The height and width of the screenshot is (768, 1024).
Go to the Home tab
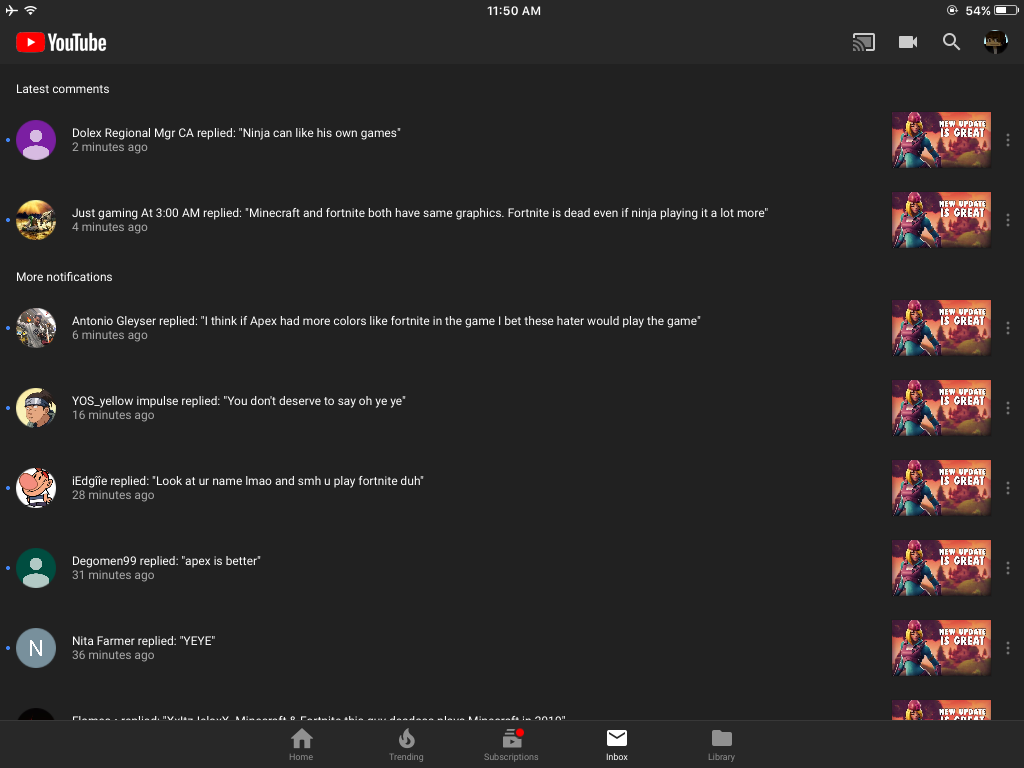click(x=301, y=744)
